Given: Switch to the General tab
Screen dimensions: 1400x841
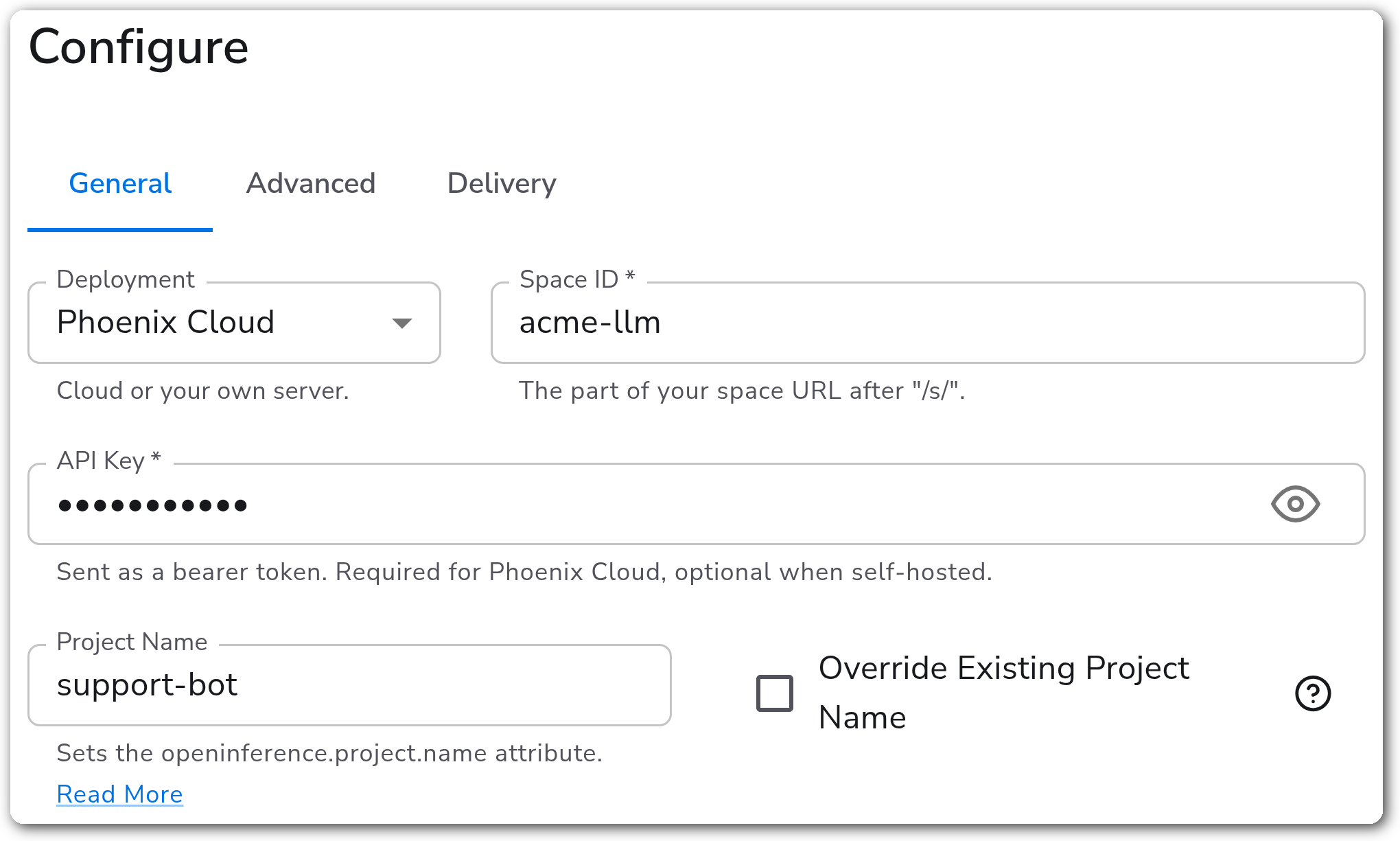Looking at the screenshot, I should pos(120,184).
